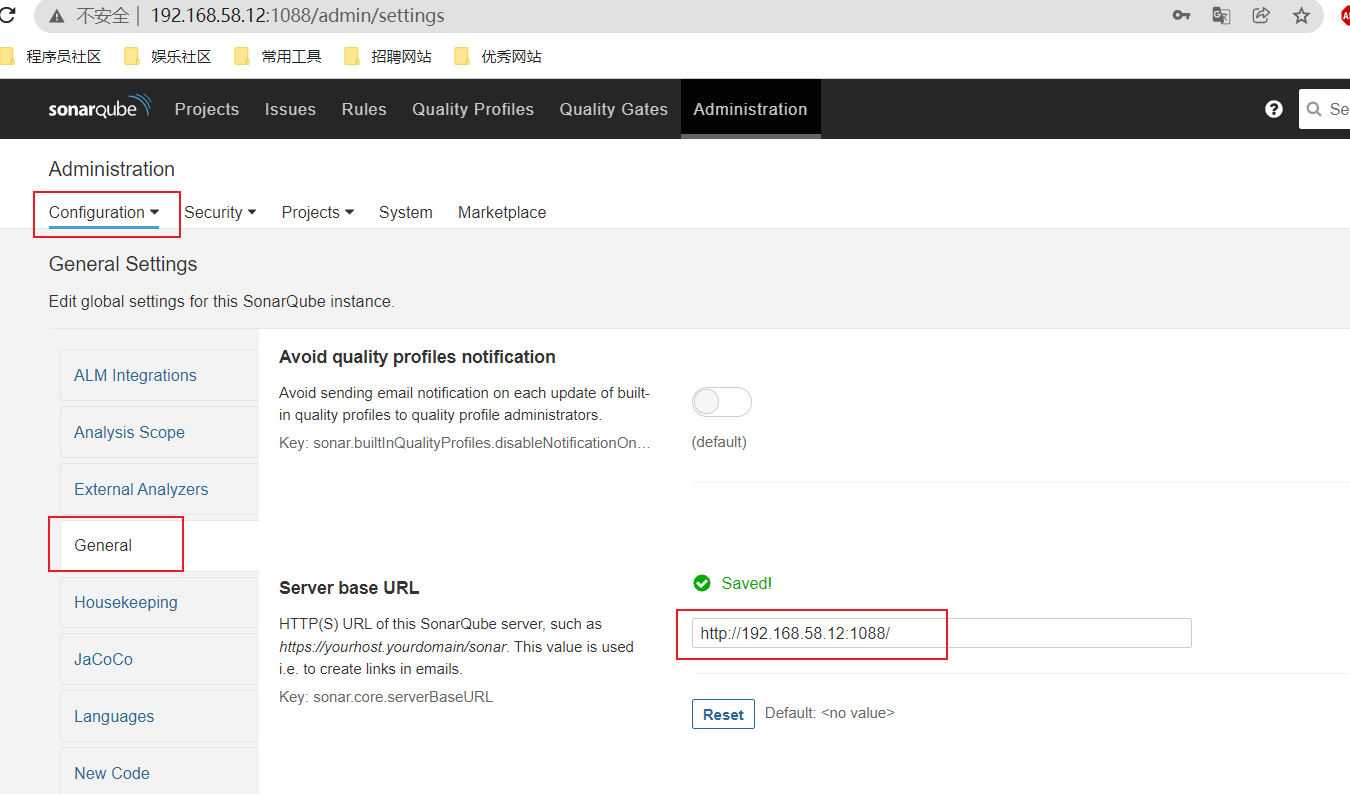Click the Server base URL input field
This screenshot has height=794, width=1350.
pyautogui.click(x=942, y=633)
